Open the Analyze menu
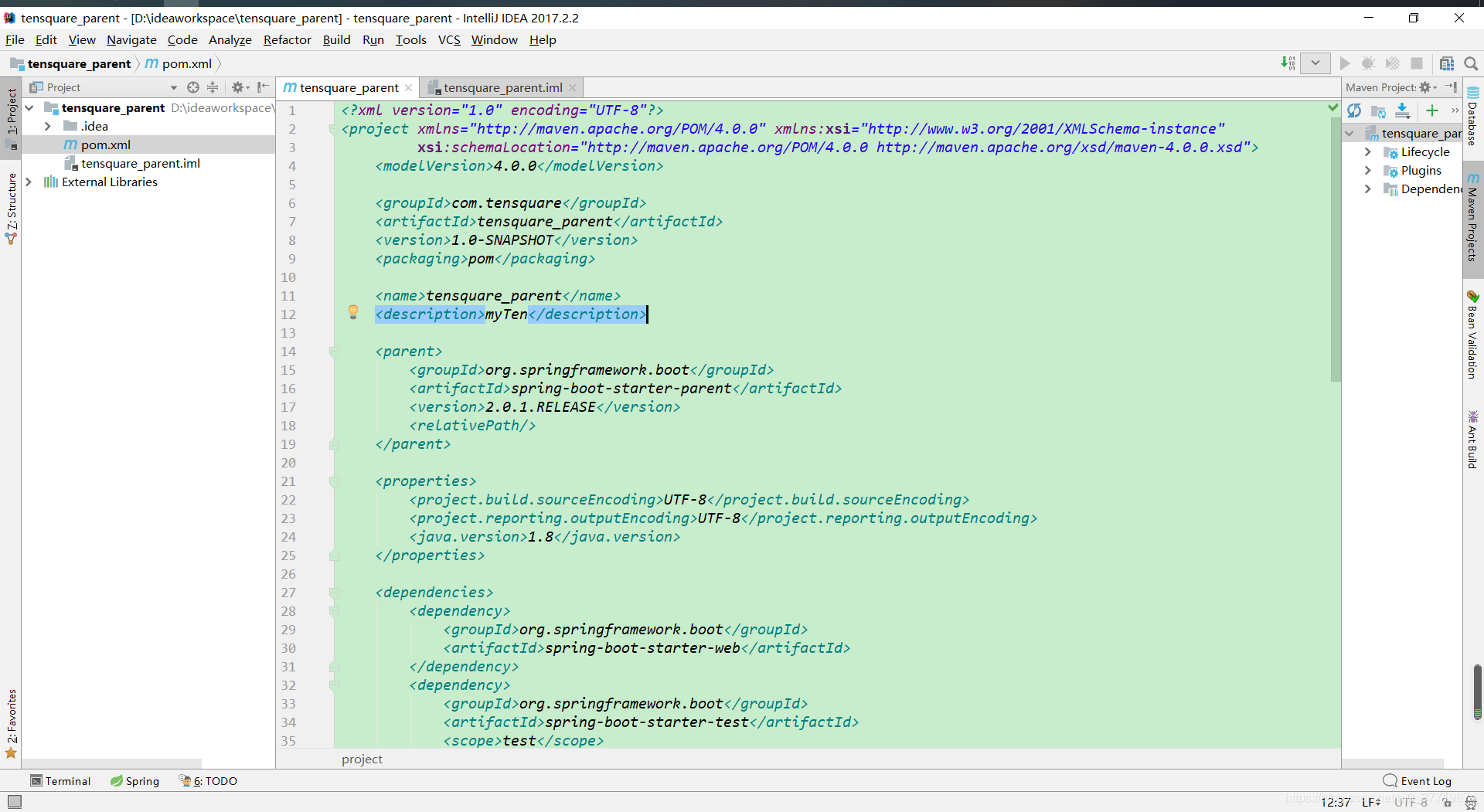This screenshot has width=1484, height=812. click(x=230, y=40)
